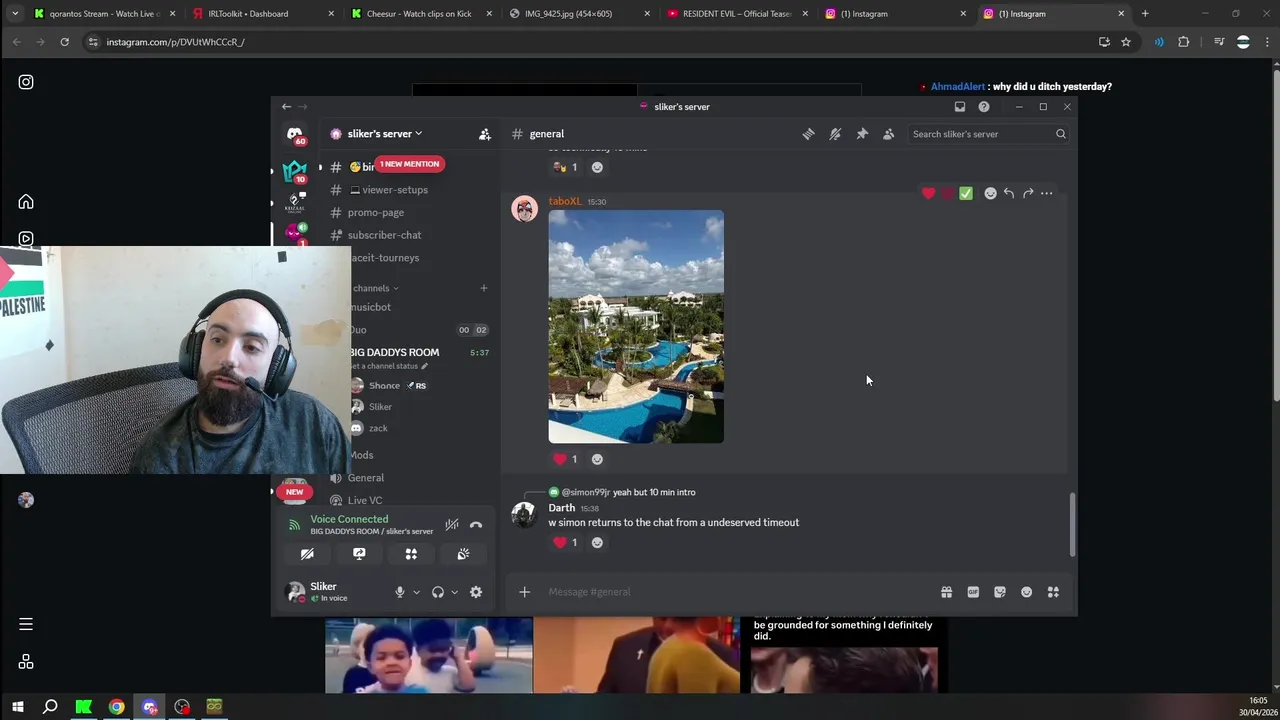Add green checkmark reaction from hover bar
The height and width of the screenshot is (720, 1280).
(x=966, y=193)
